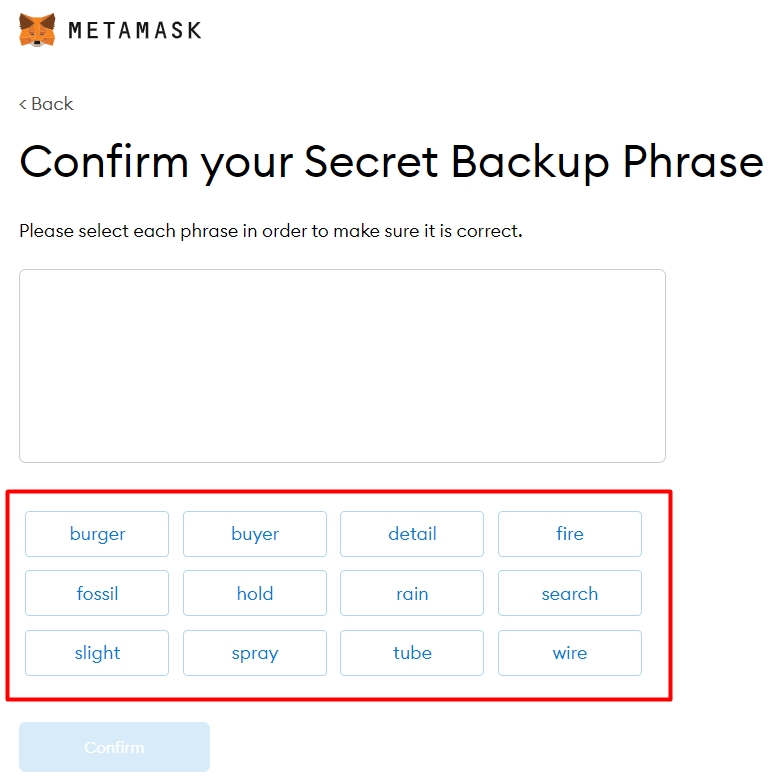Choose the 'tube' word chip
769x779 pixels.
(412, 653)
